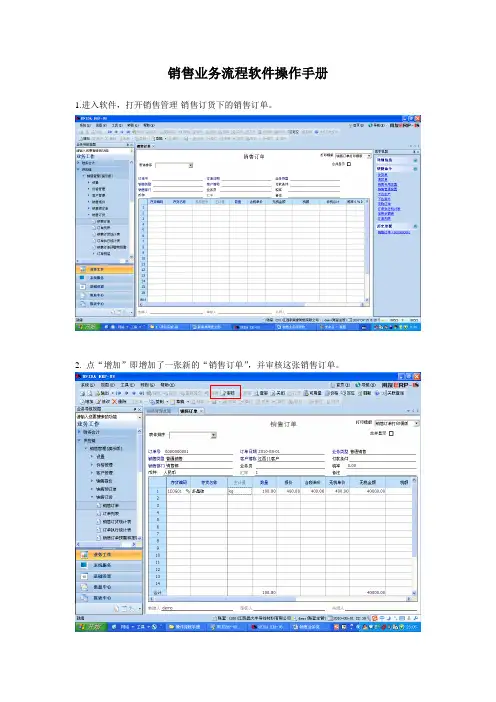496x702 pixels.
Task: Collapse 供应链 tree node in step 2 screenshot
Action: pos(79,441)
